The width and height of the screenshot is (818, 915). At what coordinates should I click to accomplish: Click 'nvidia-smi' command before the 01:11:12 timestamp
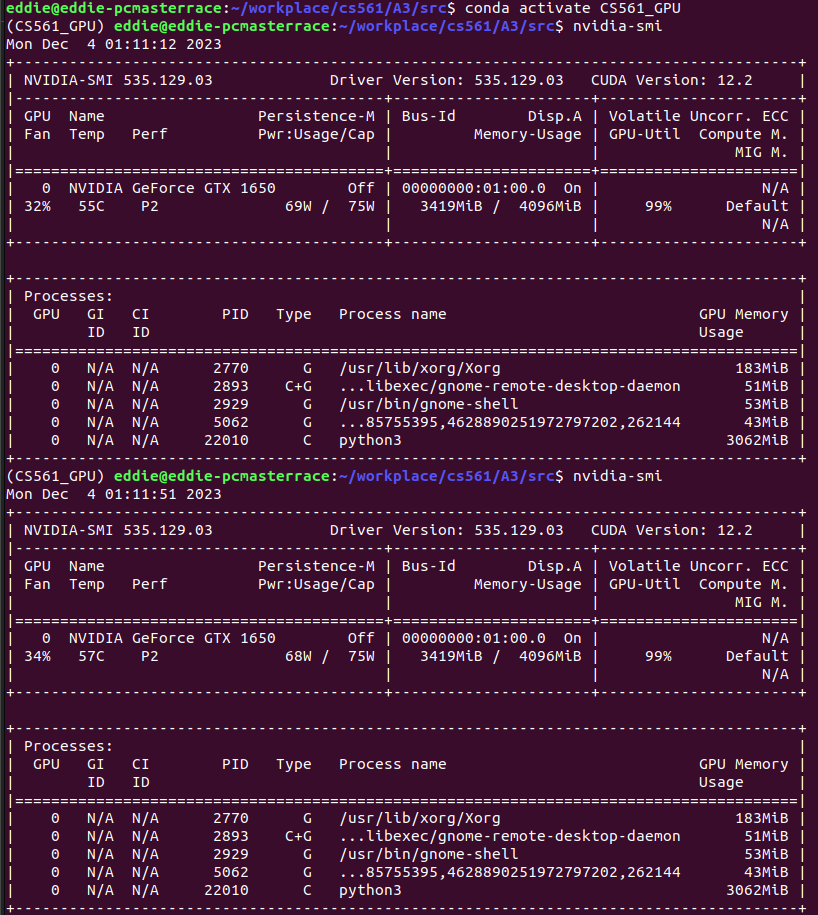coord(617,26)
